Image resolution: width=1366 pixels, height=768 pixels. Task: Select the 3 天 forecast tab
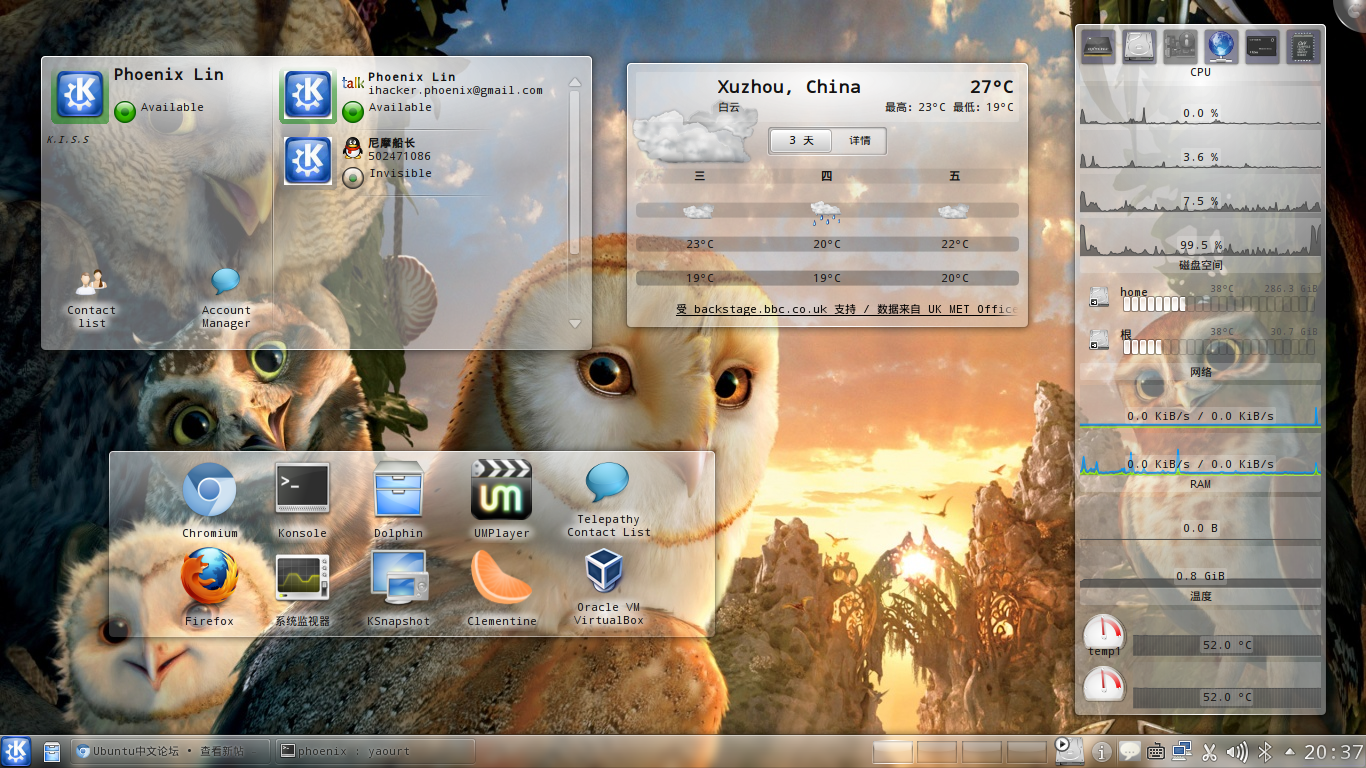coord(801,141)
